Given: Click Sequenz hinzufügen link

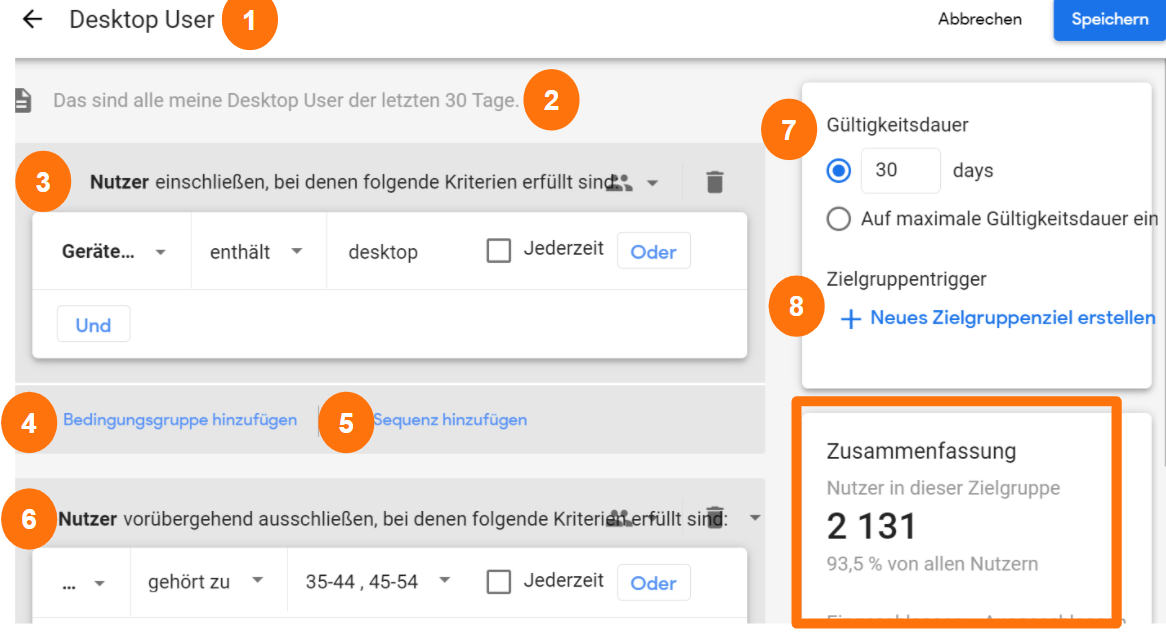Looking at the screenshot, I should (449, 419).
